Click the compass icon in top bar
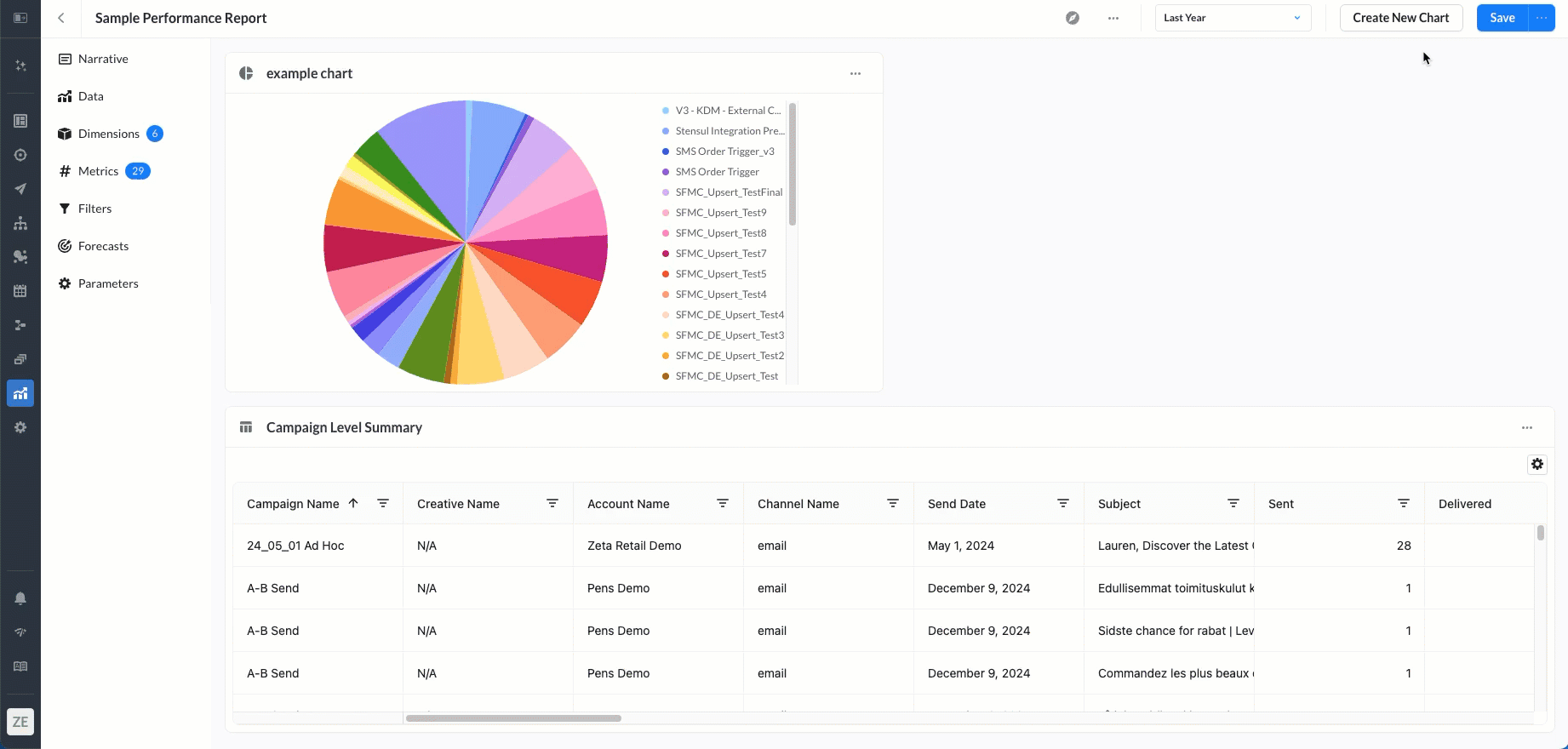The height and width of the screenshot is (749, 1568). (1073, 18)
